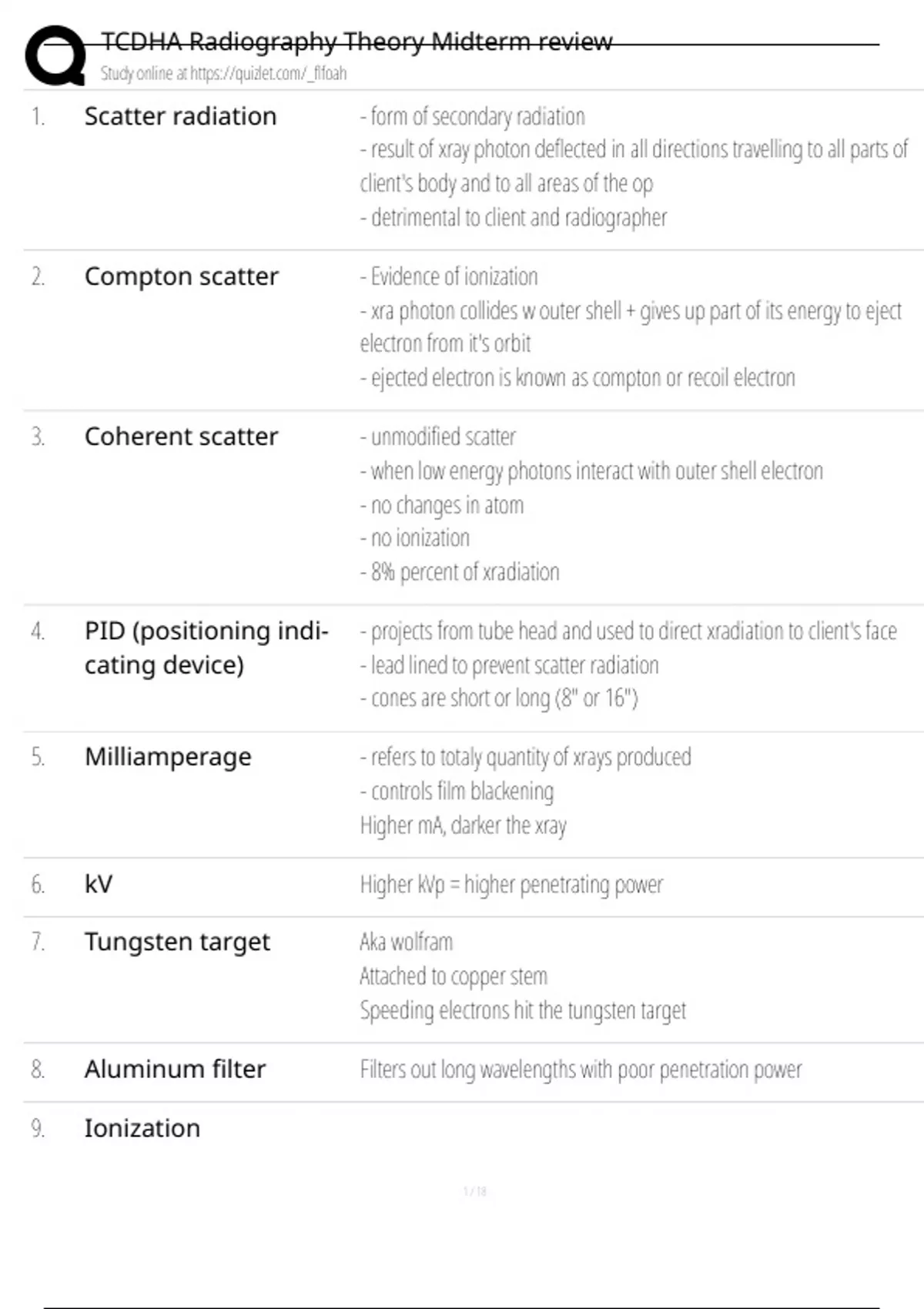This screenshot has width=924, height=1309.
Task: Click the definition 'form of secondary radiation'
Action: 472,116
